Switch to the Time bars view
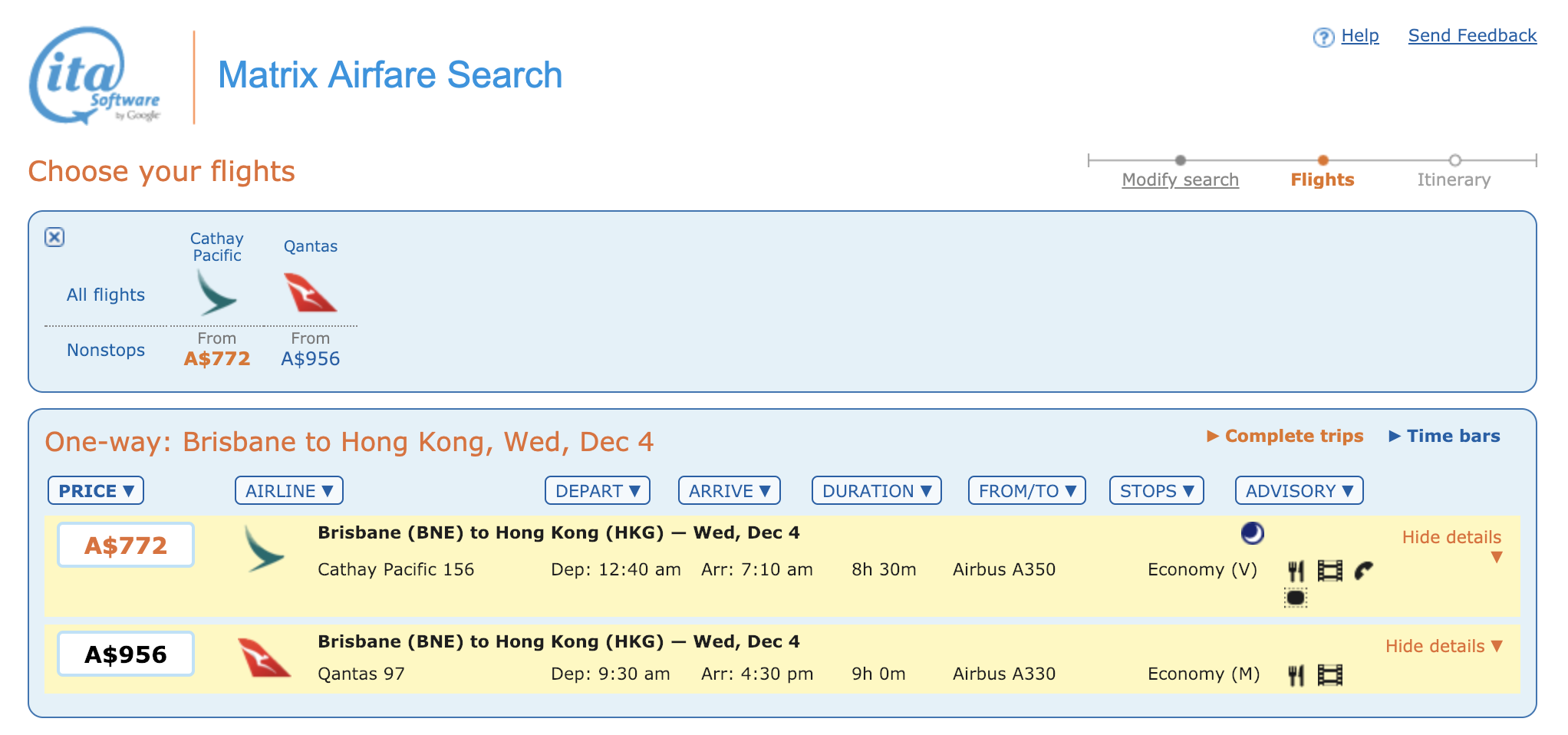This screenshot has height=735, width=1568. (x=1444, y=436)
